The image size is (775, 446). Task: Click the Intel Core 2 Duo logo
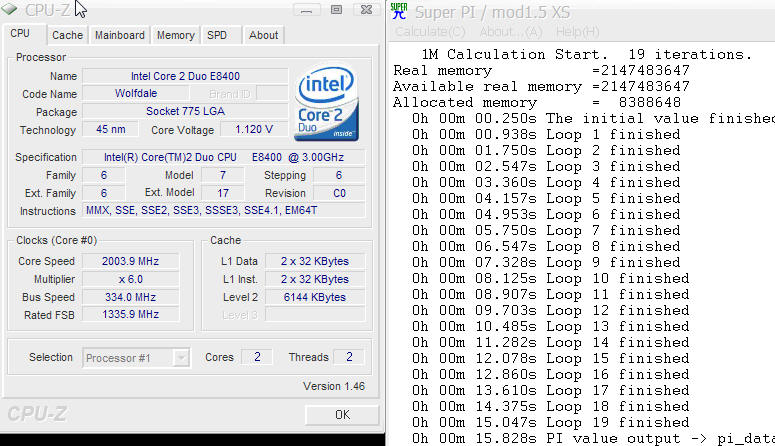click(x=325, y=105)
